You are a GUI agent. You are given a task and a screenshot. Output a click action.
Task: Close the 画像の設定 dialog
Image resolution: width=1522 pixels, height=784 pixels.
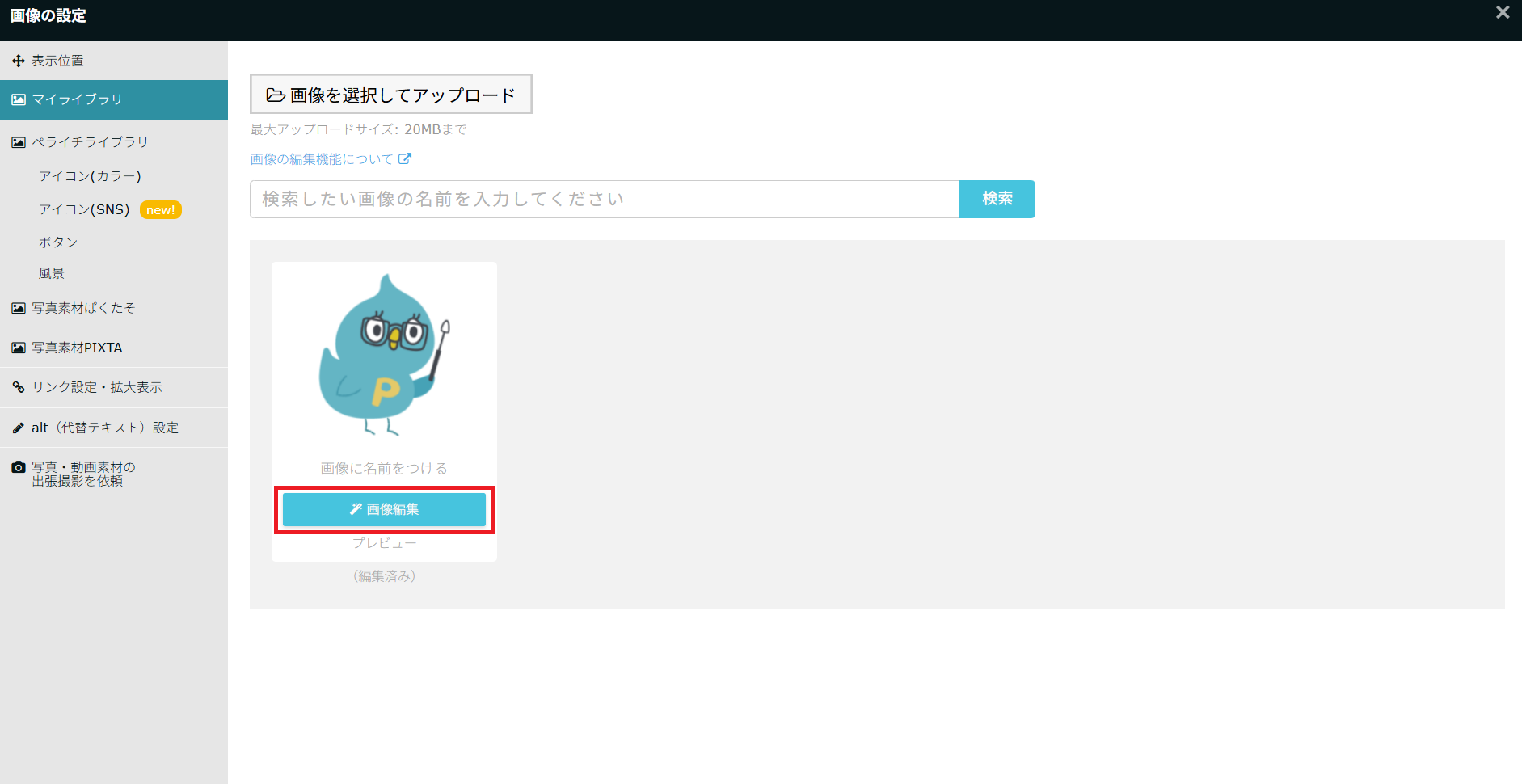(x=1503, y=13)
